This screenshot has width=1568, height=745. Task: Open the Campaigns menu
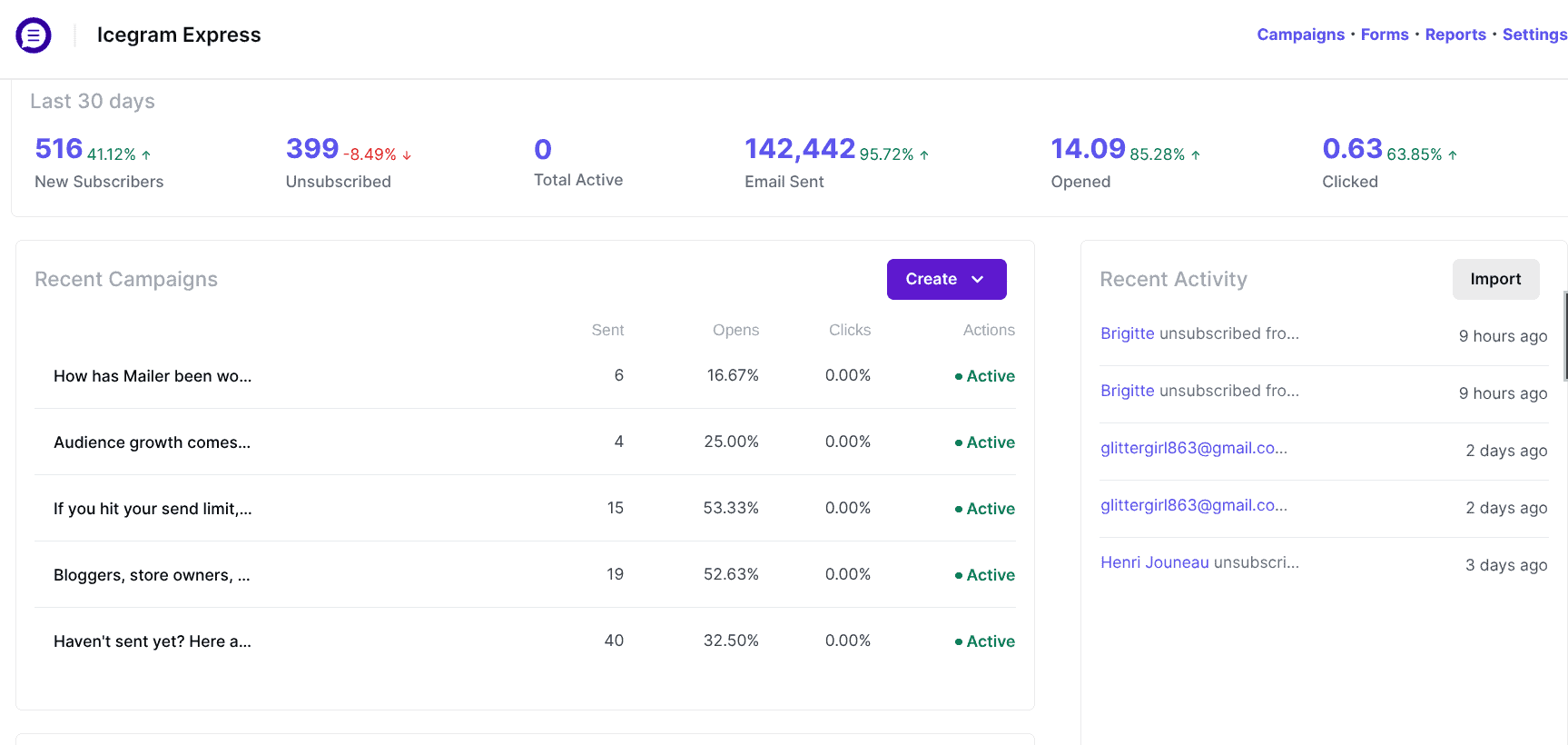[1300, 35]
